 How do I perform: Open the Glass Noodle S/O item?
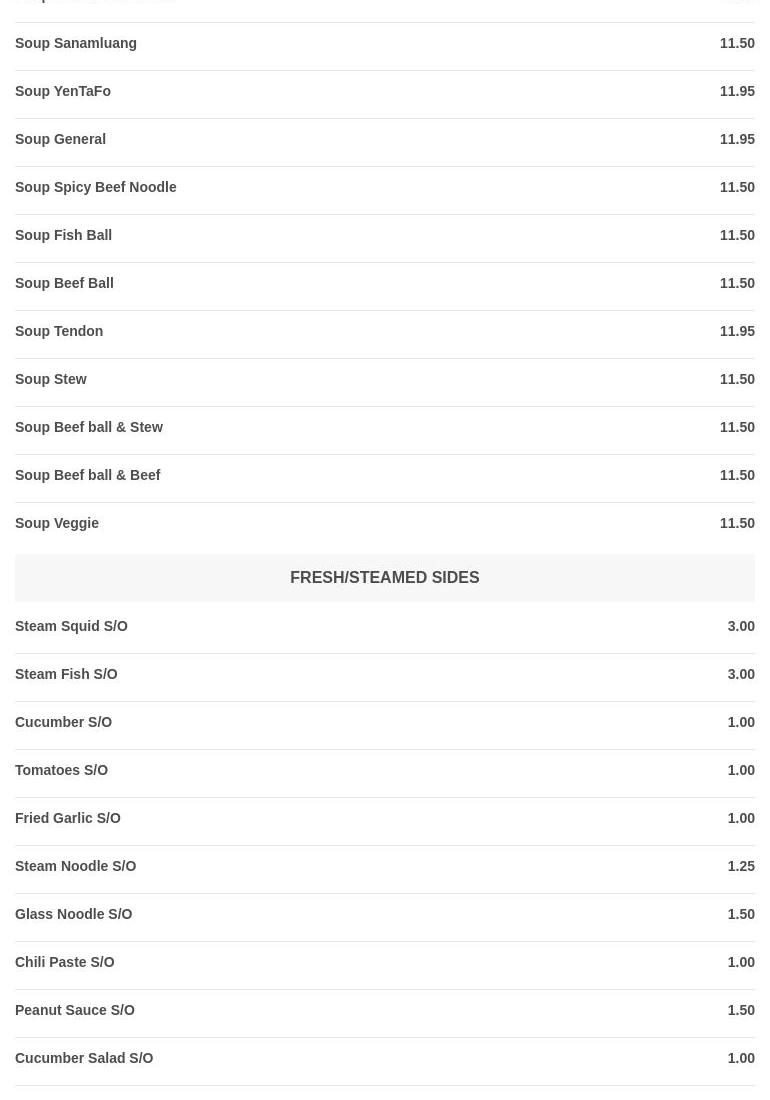pyautogui.click(x=73, y=915)
